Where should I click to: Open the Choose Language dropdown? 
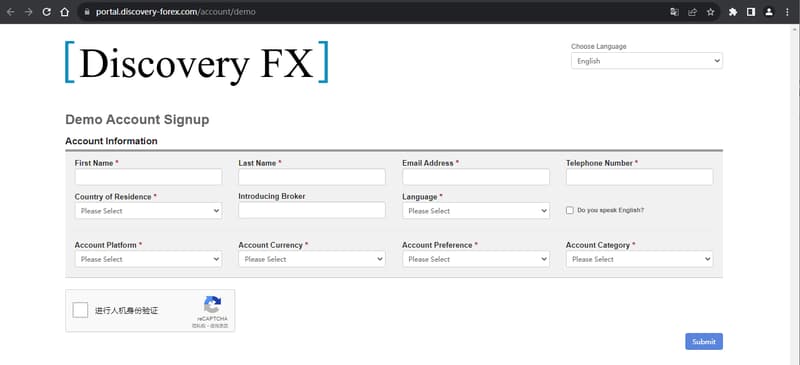click(646, 61)
